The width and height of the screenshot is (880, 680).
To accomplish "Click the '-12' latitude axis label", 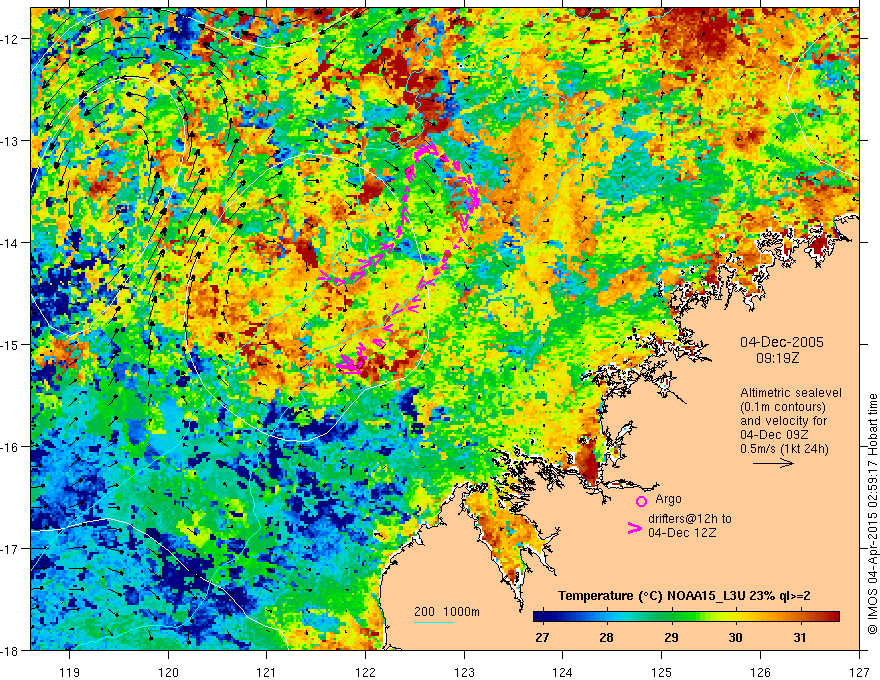I will click(10, 39).
